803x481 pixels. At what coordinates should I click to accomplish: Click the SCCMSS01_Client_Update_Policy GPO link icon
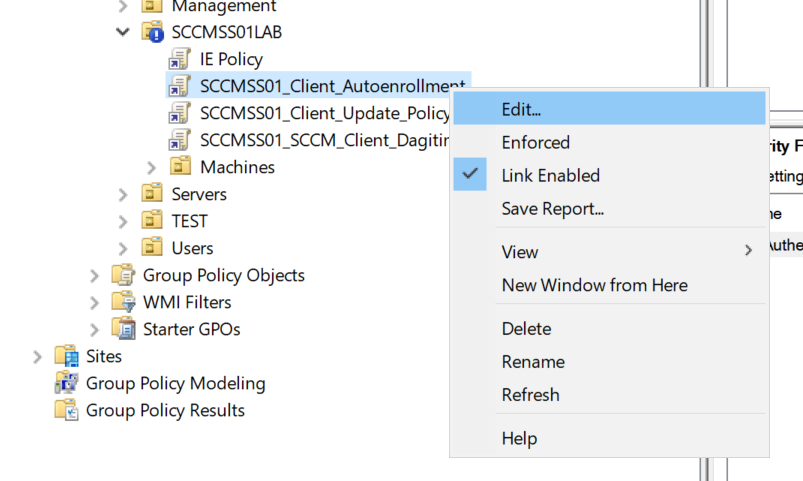pyautogui.click(x=180, y=113)
